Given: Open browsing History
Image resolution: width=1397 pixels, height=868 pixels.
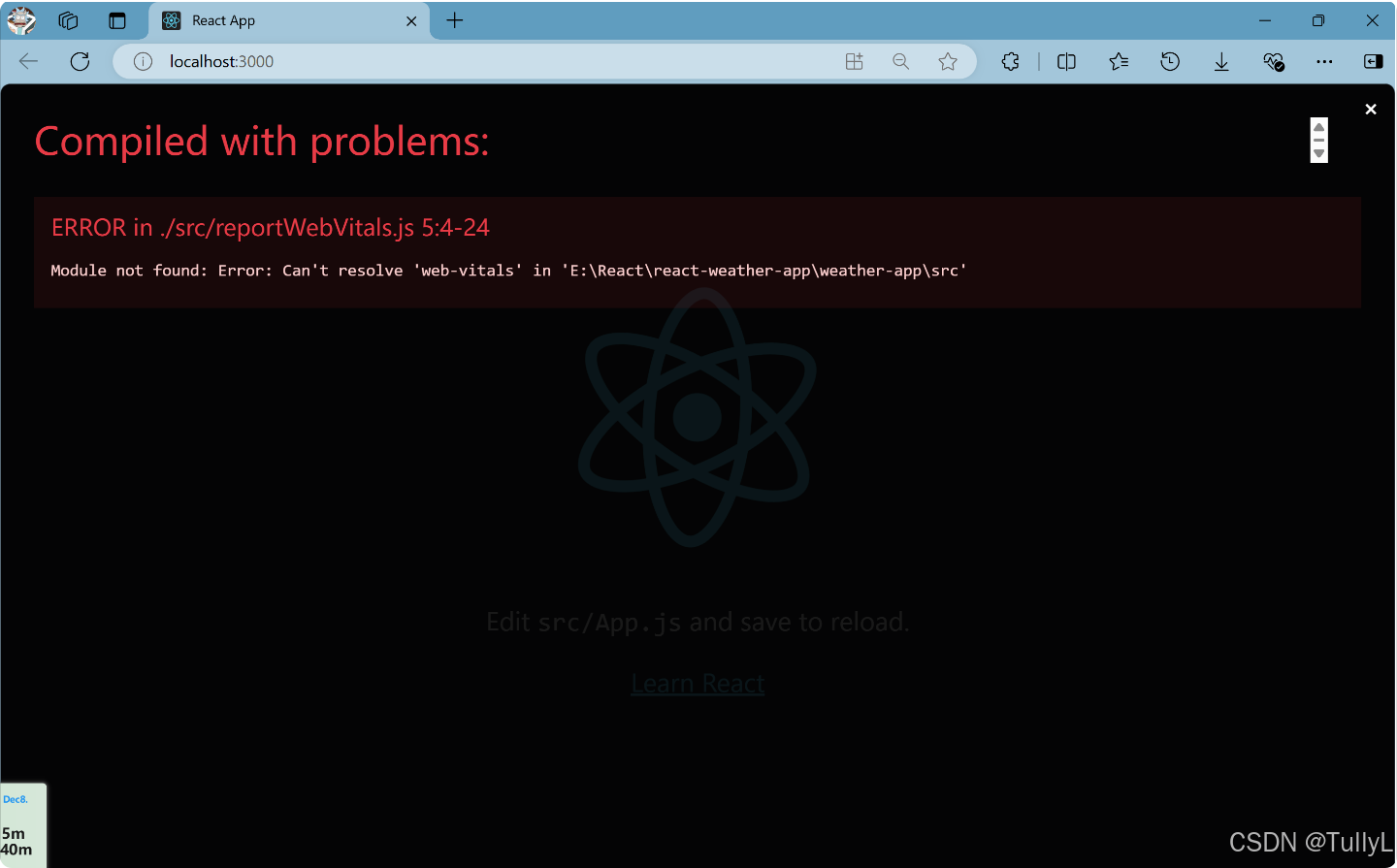Looking at the screenshot, I should tap(1170, 61).
